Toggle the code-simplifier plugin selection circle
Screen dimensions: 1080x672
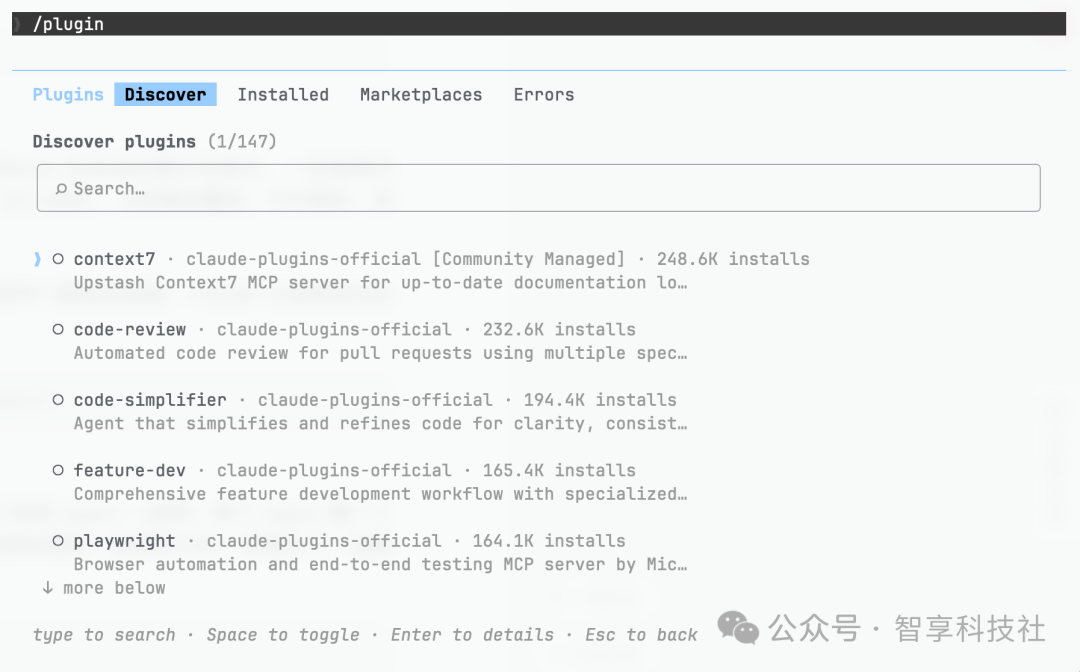click(x=58, y=400)
